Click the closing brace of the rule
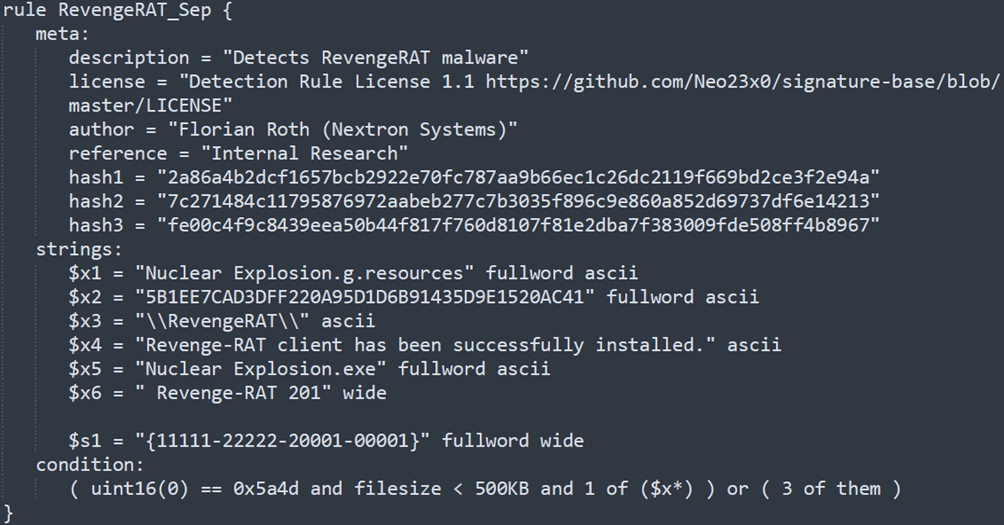Viewport: 1004px width, 525px height. 8,513
